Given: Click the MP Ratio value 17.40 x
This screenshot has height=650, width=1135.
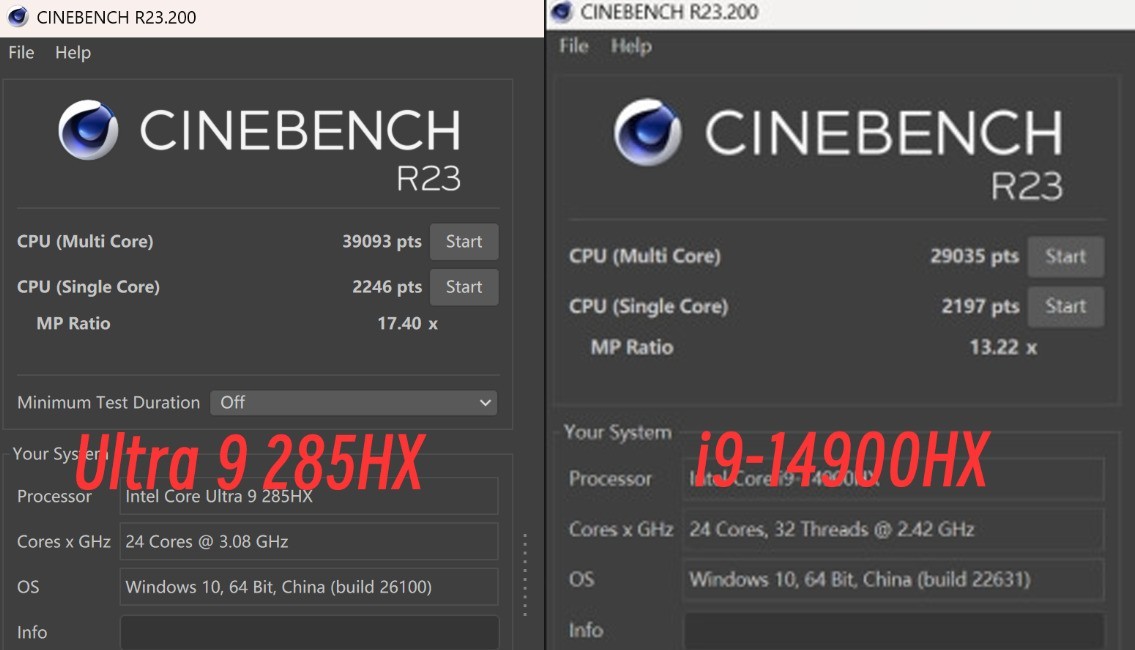Looking at the screenshot, I should 408,323.
